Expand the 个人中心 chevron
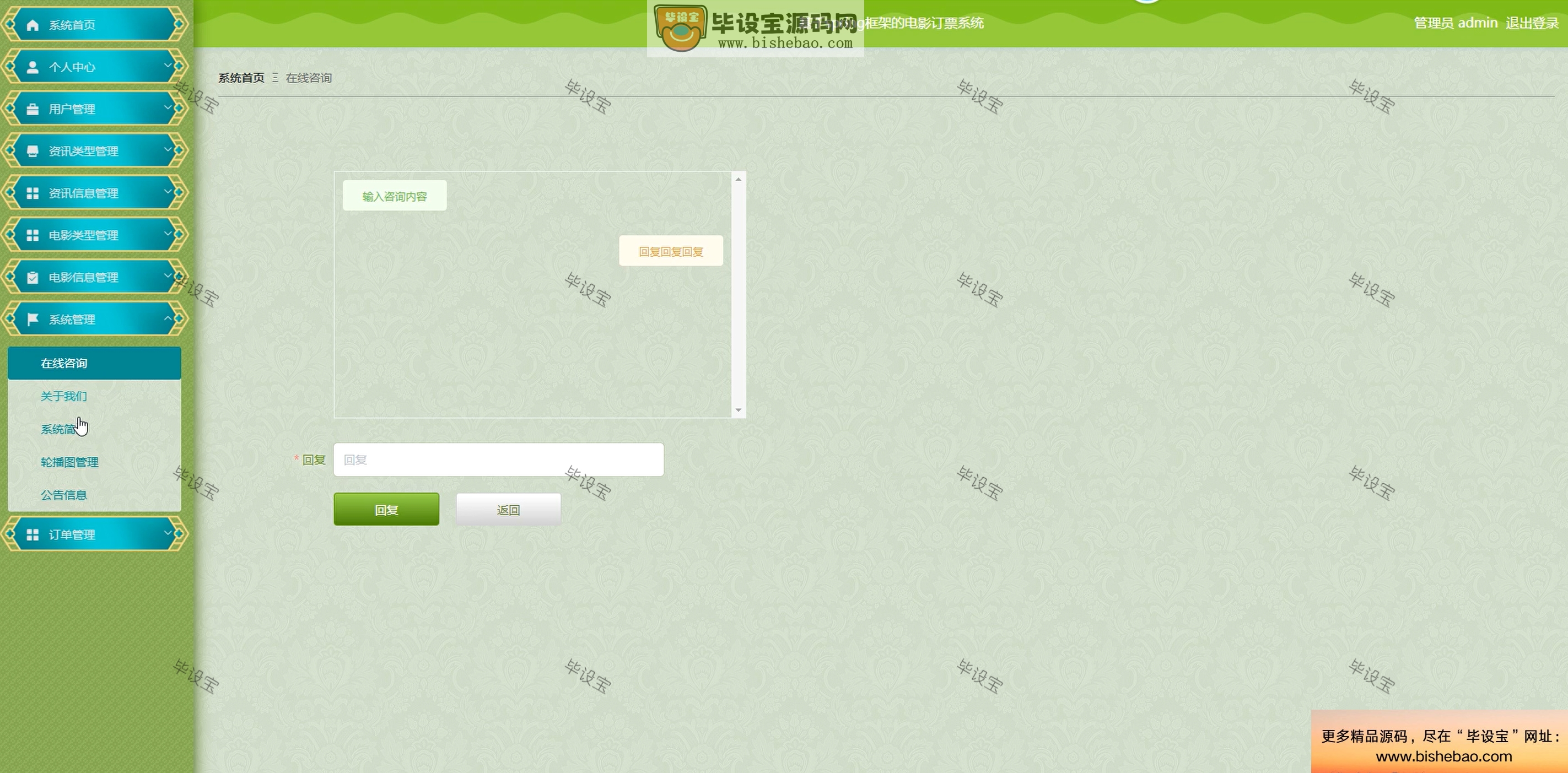The height and width of the screenshot is (773, 1568). (168, 64)
